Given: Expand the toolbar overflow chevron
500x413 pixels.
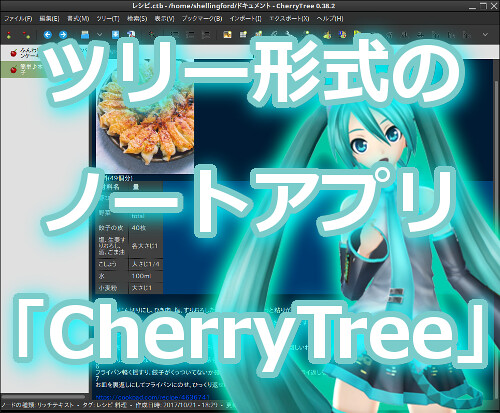Looking at the screenshot, I should coord(485,35).
